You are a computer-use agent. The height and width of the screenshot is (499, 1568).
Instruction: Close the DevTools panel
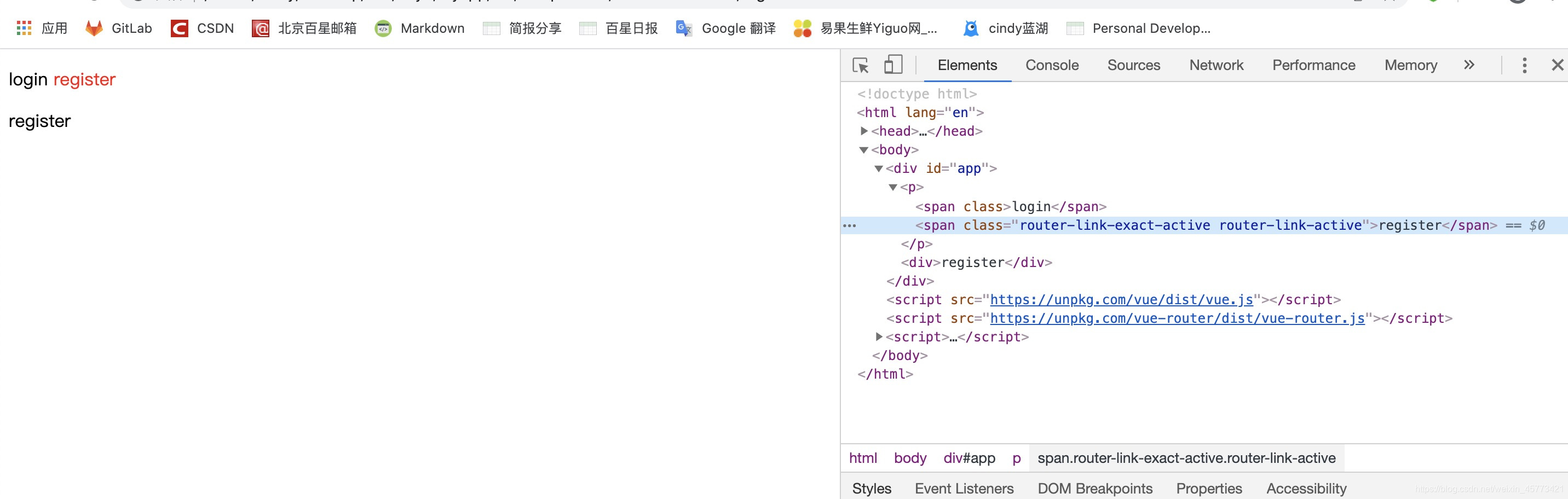point(1558,65)
